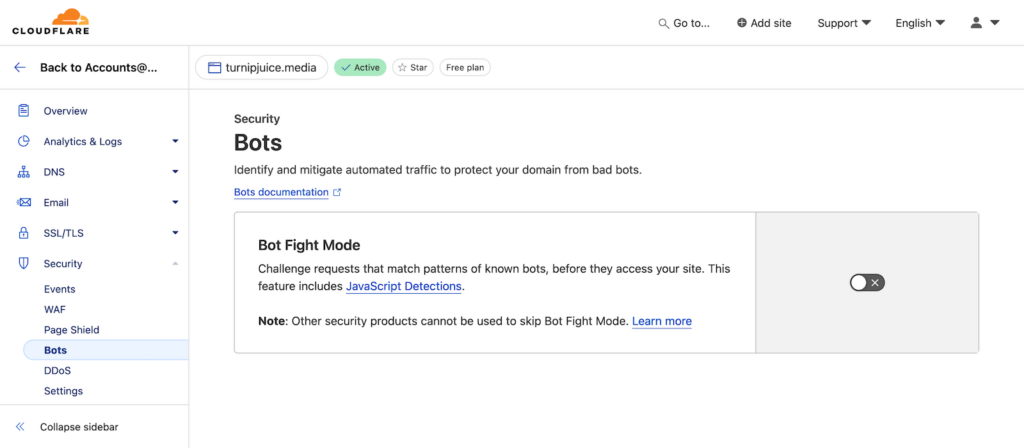Select WAF under Security
The image size is (1024, 448).
tap(55, 309)
